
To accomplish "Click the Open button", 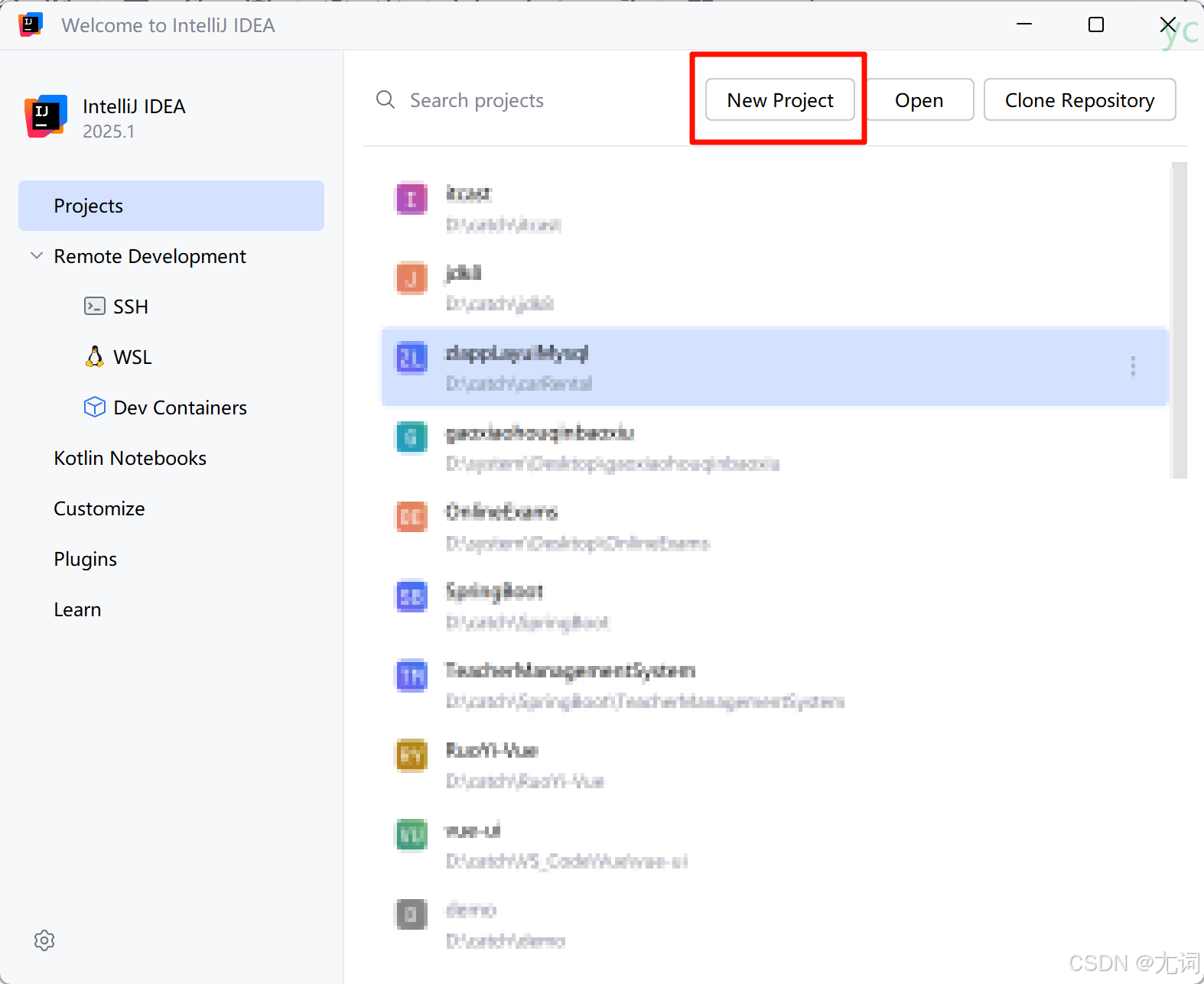I will coord(919,99).
